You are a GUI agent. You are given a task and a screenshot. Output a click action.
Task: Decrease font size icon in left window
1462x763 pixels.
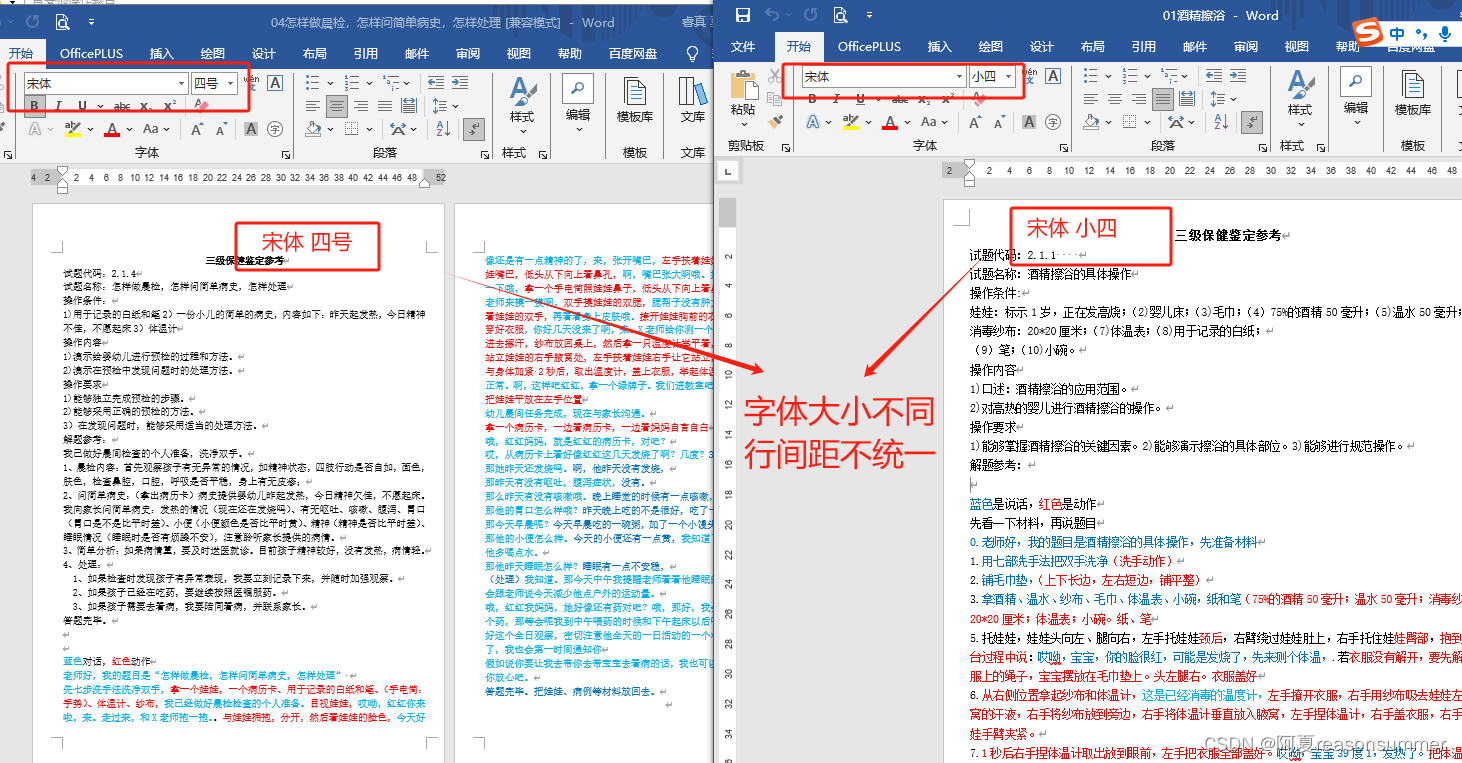[221, 129]
